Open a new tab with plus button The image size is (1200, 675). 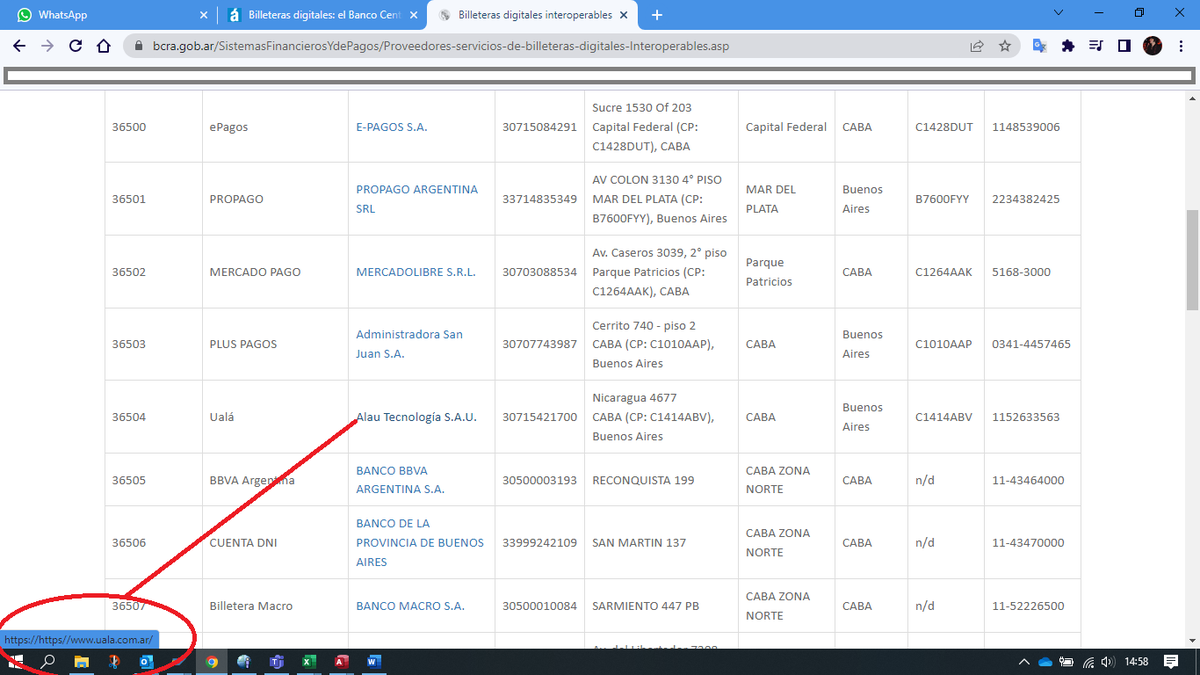657,15
